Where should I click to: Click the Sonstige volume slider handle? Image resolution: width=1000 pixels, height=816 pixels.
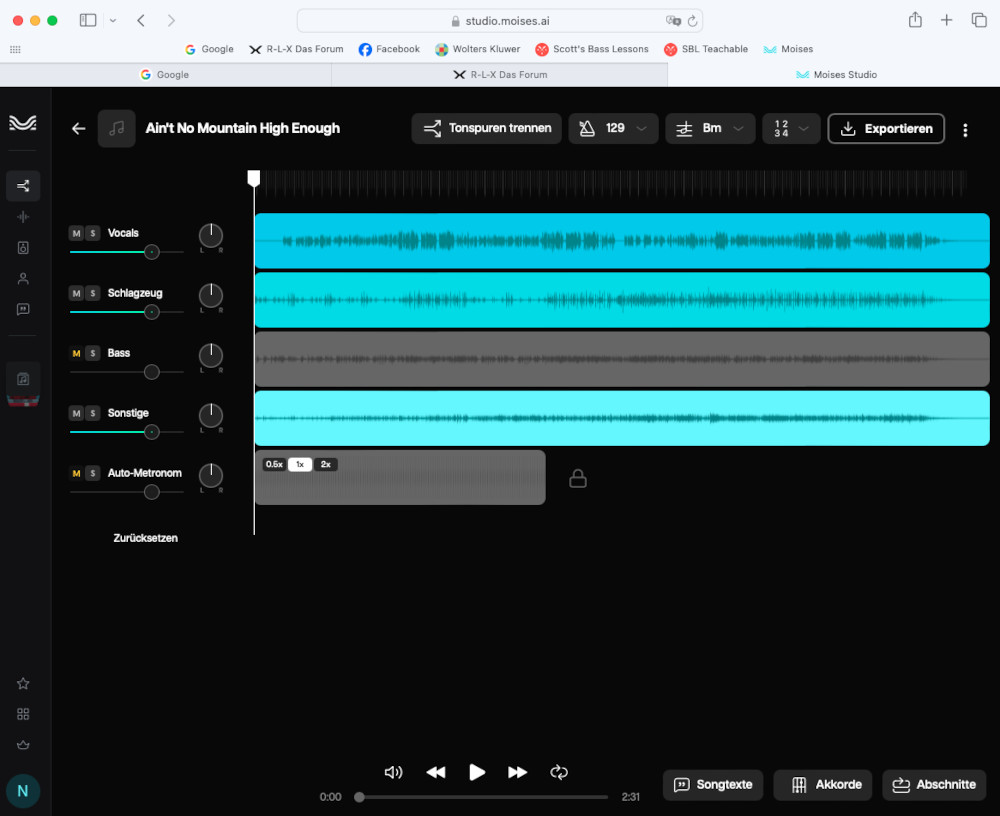click(x=151, y=432)
